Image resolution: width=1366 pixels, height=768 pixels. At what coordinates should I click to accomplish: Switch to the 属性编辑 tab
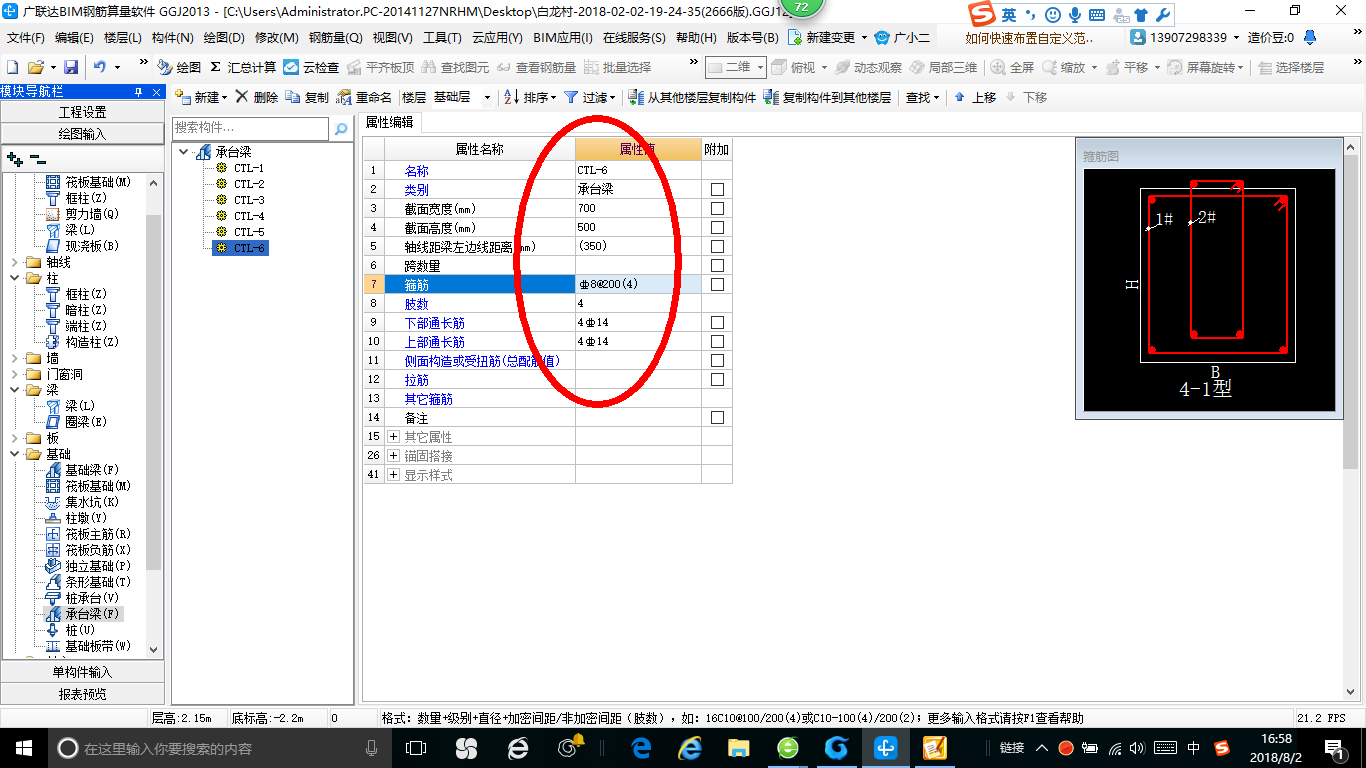(x=390, y=122)
